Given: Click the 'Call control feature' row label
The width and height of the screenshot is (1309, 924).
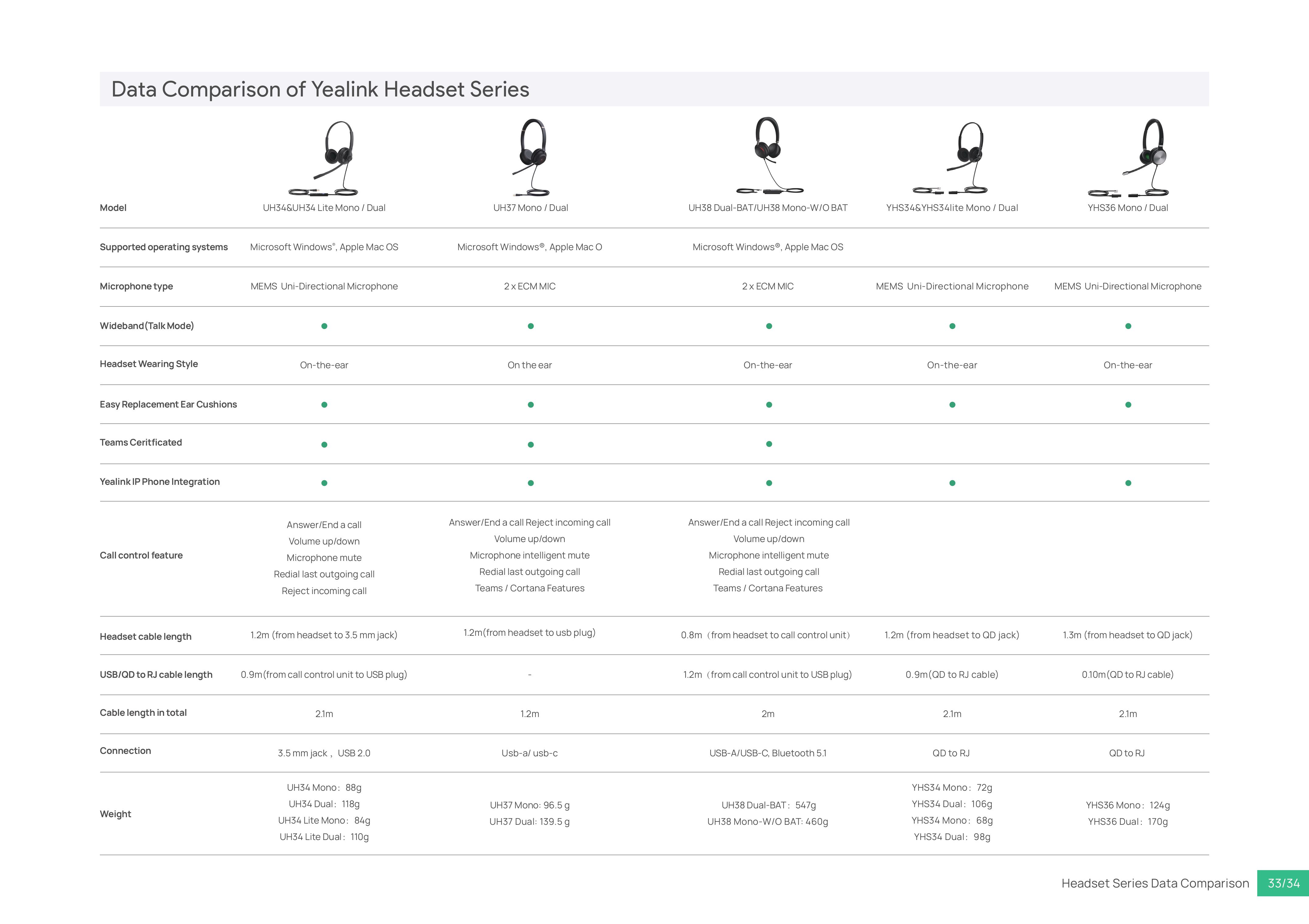Looking at the screenshot, I should 141,556.
